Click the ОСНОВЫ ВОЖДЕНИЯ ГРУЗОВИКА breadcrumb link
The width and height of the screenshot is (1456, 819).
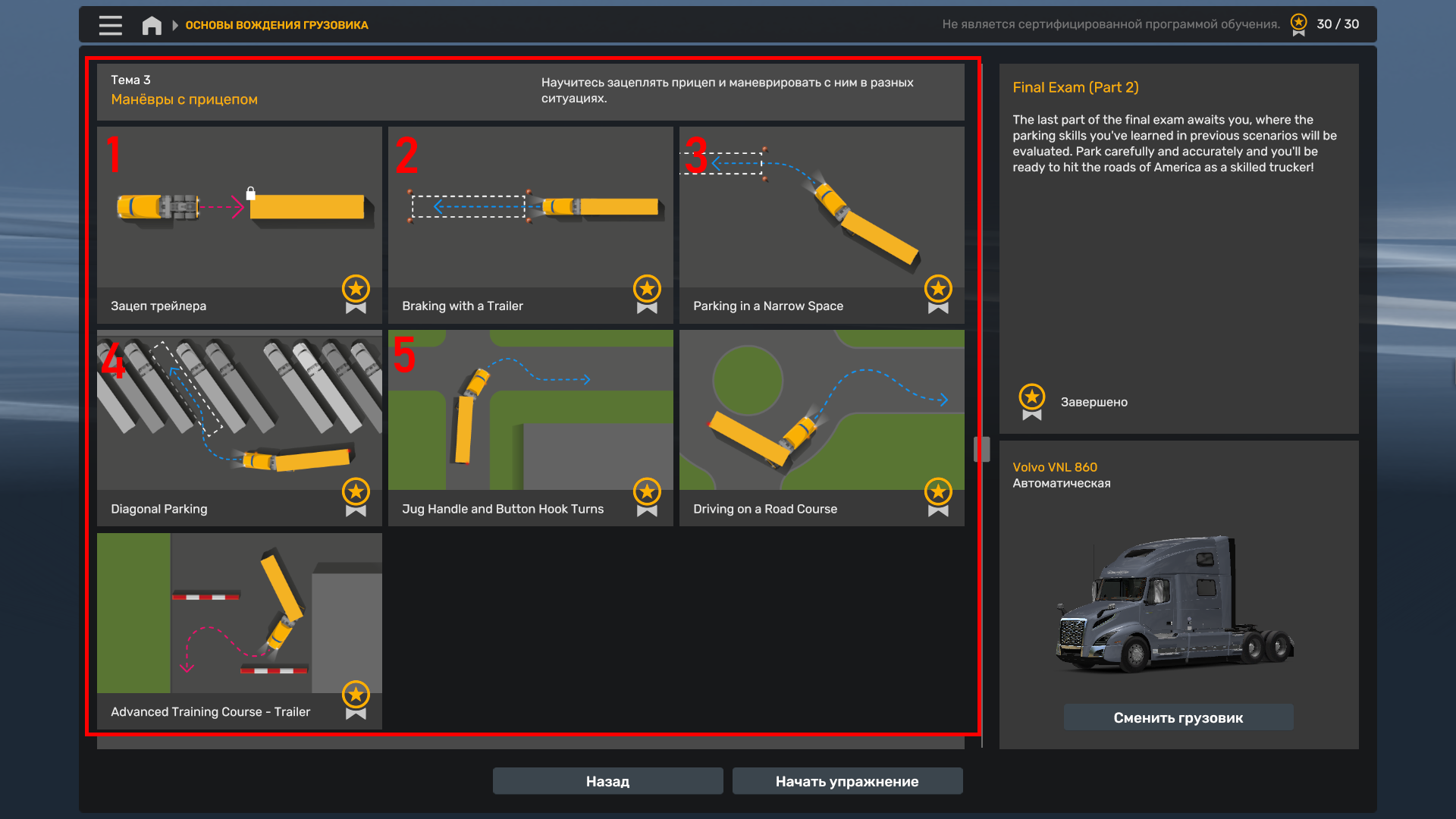(277, 25)
